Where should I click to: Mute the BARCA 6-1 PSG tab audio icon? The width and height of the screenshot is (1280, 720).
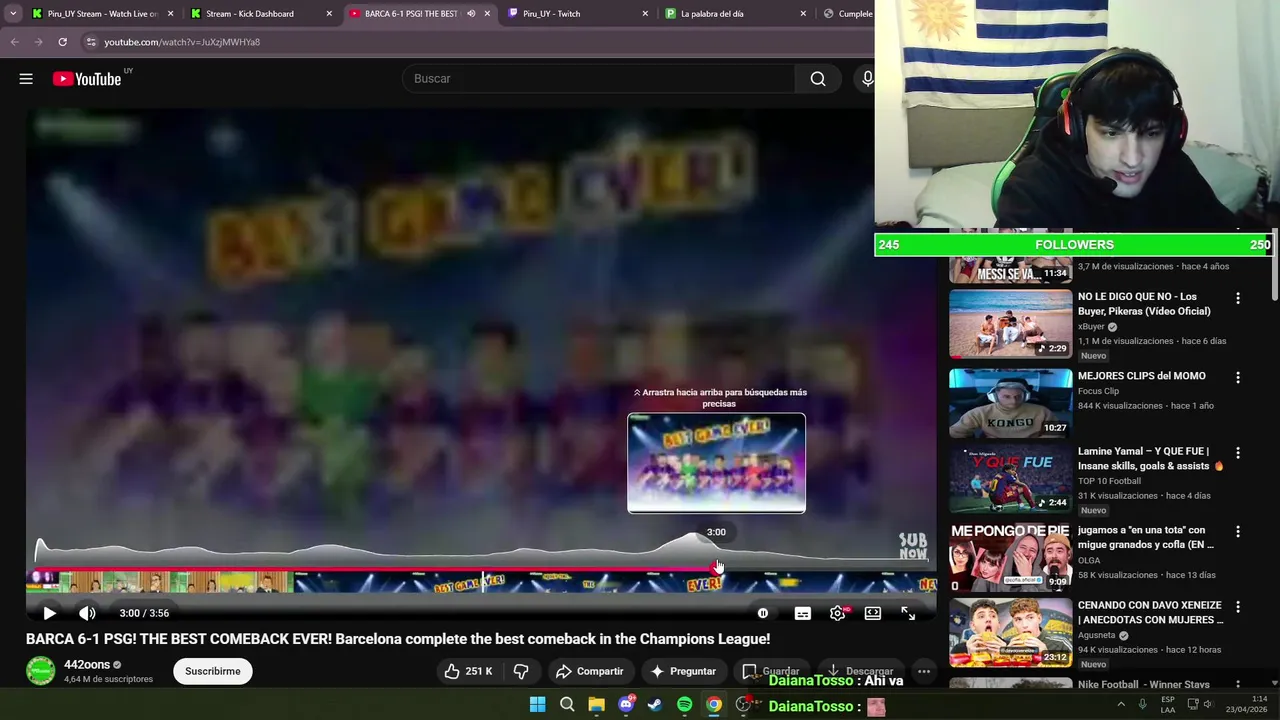pos(471,14)
